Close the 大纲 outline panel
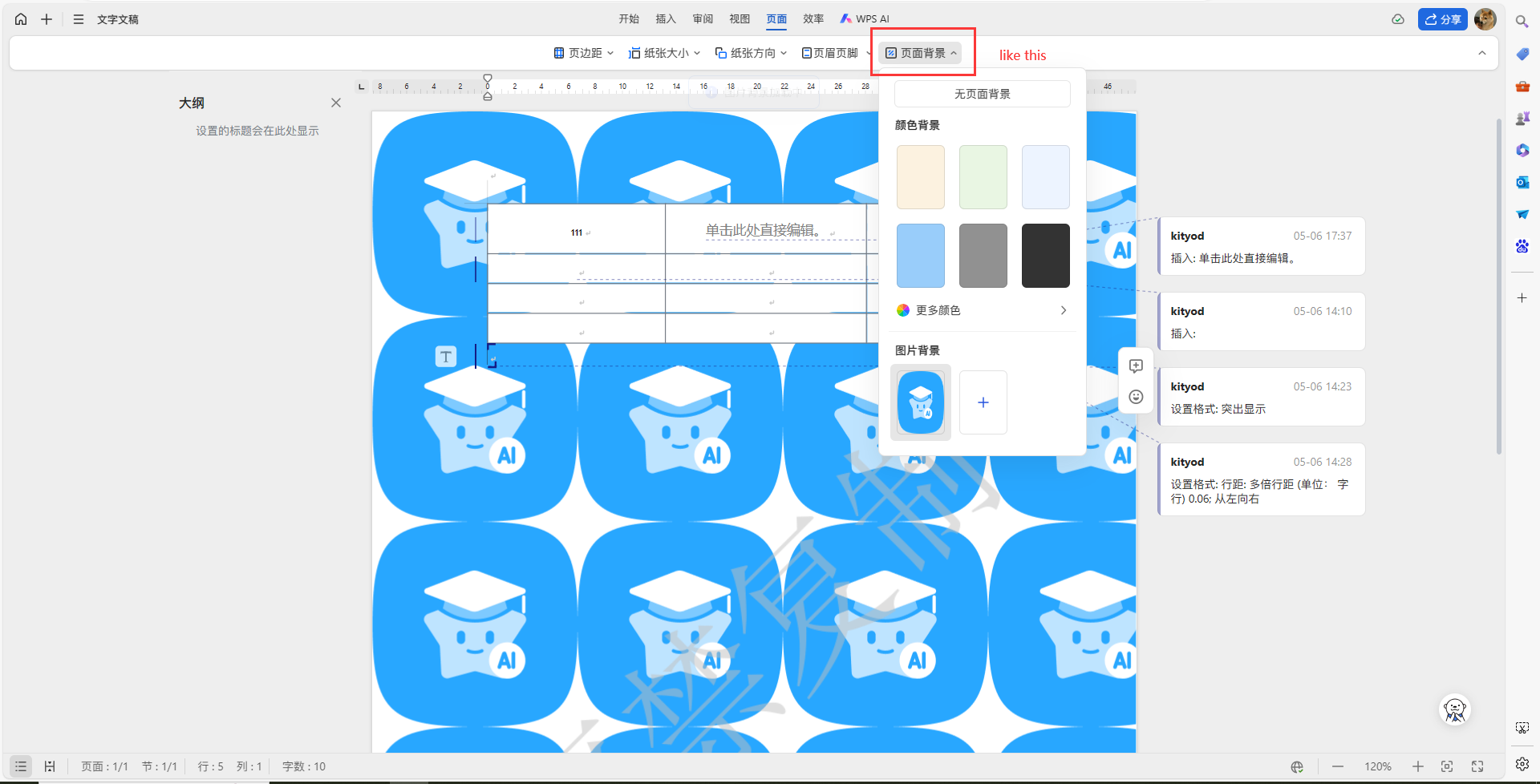This screenshot has width=1540, height=784. point(336,103)
